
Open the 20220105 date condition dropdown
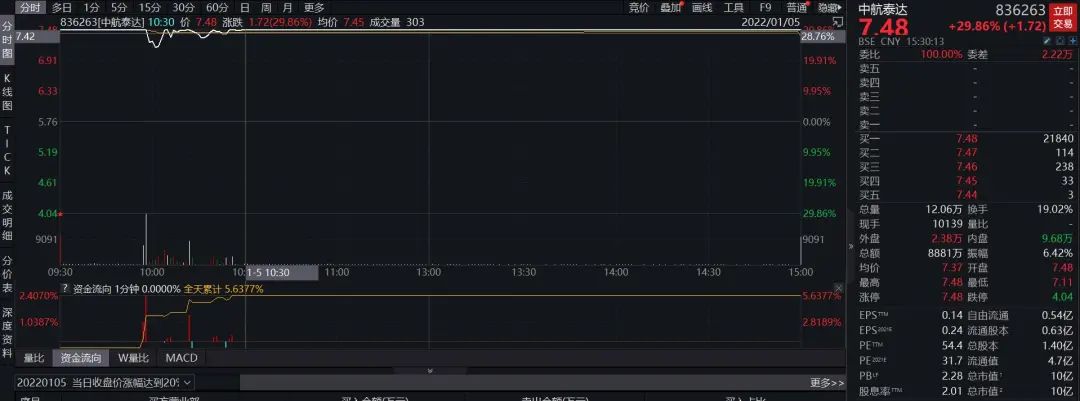105,382
